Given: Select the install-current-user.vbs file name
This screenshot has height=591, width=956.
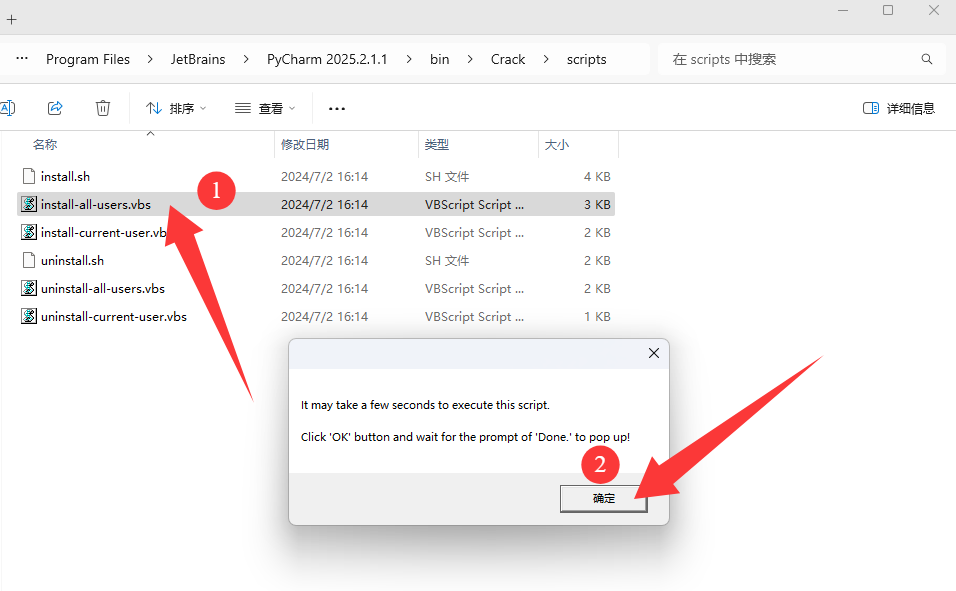Looking at the screenshot, I should (104, 232).
